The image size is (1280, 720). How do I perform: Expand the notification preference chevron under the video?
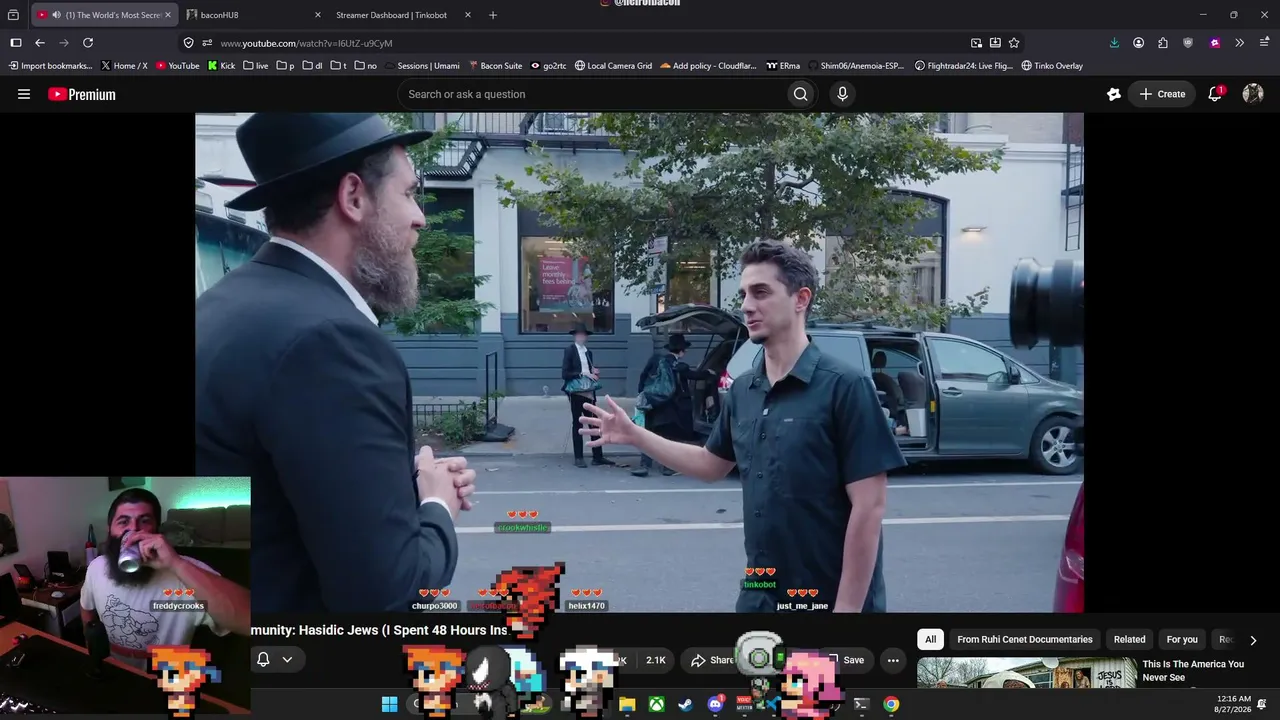pos(287,660)
